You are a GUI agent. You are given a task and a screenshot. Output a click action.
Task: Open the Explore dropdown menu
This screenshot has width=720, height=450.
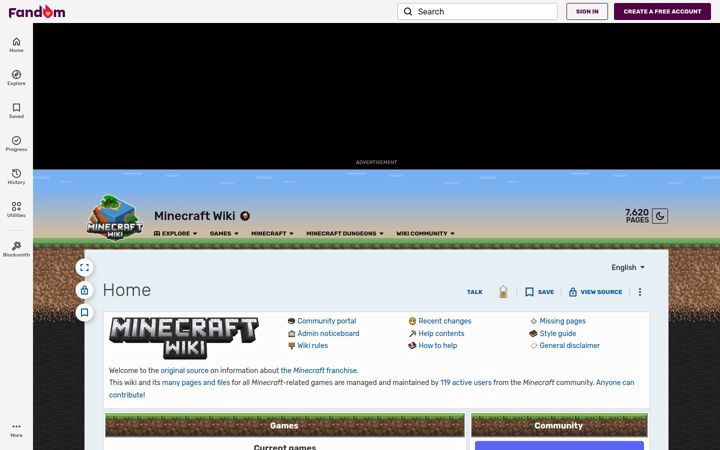pyautogui.click(x=175, y=233)
